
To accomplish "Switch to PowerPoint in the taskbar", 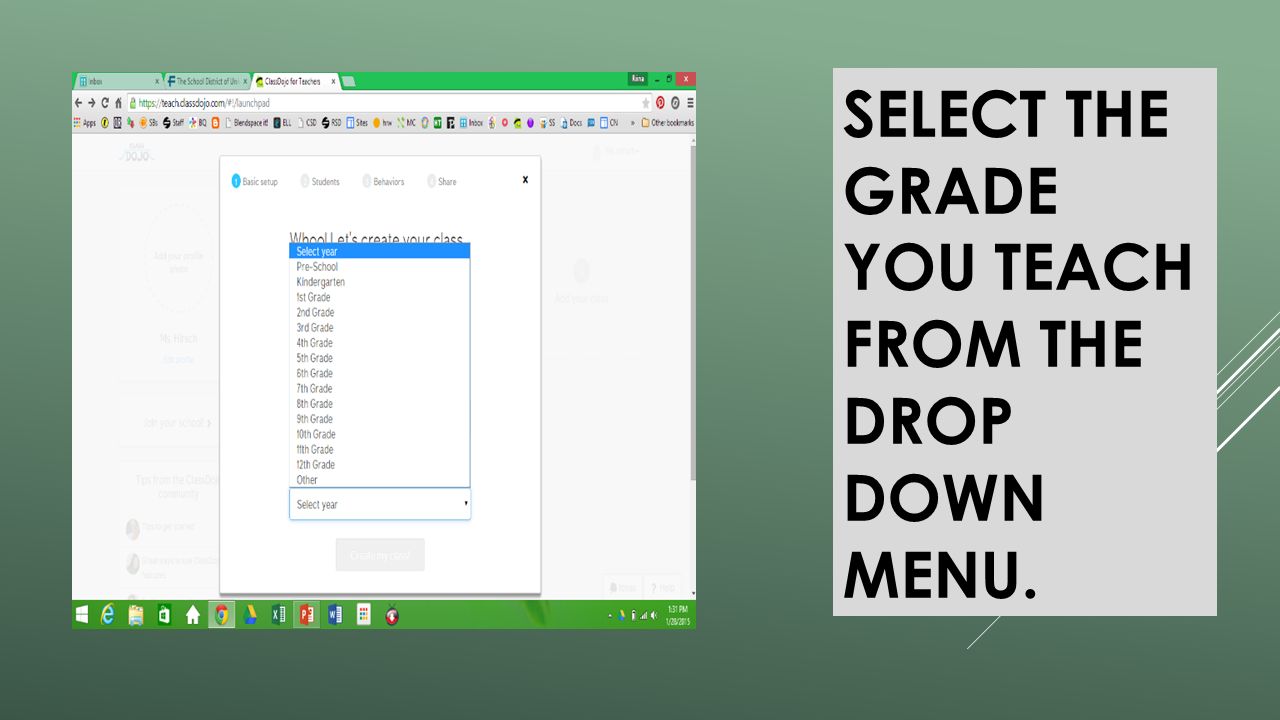I will point(307,615).
